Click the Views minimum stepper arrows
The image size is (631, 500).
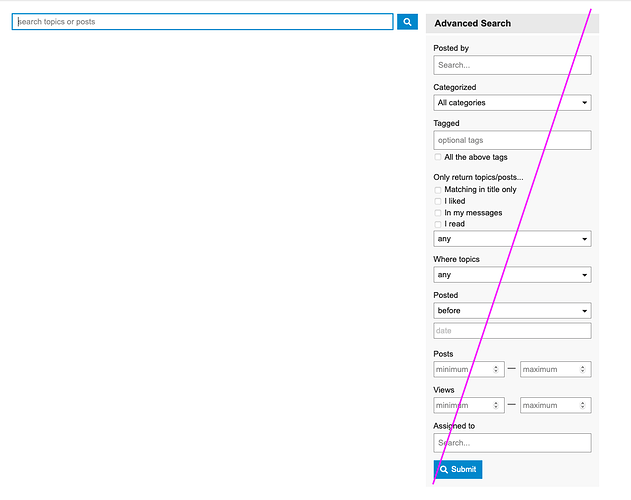pos(496,405)
